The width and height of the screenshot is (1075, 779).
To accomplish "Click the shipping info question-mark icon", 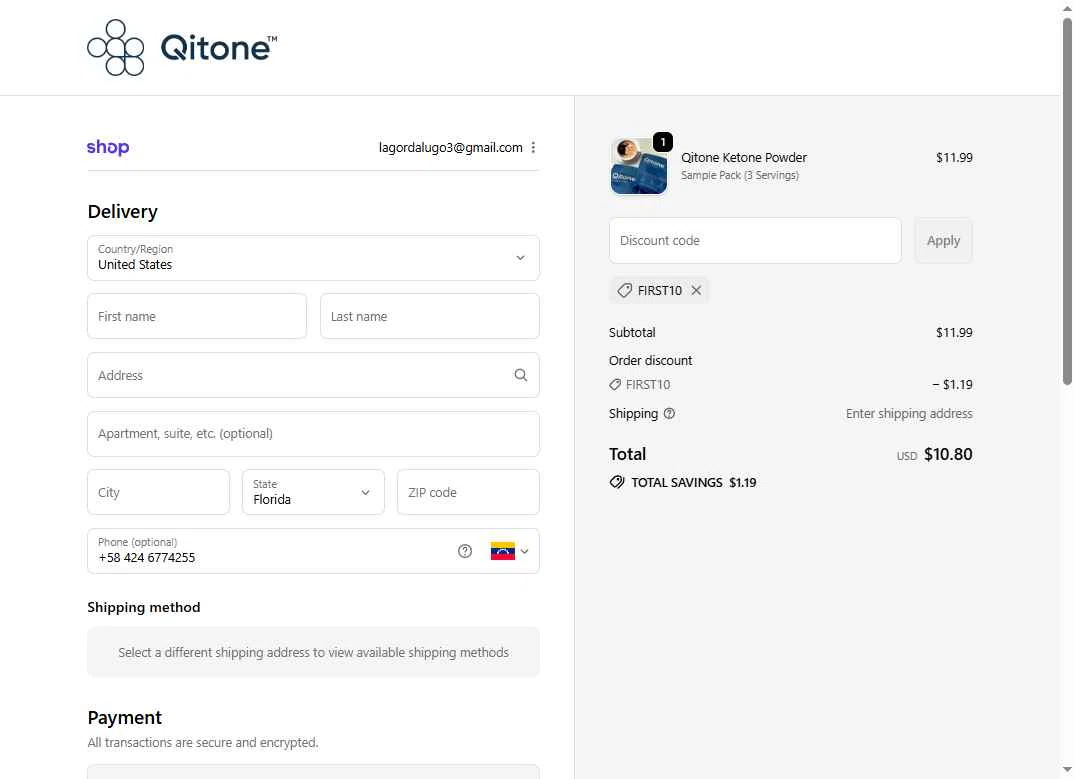I will click(x=669, y=414).
